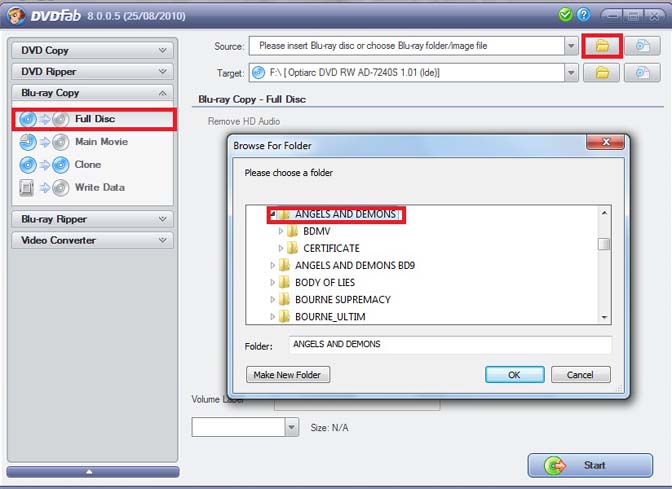Viewport: 672px width, 489px height.
Task: Click the Target image file icon
Action: (x=642, y=73)
